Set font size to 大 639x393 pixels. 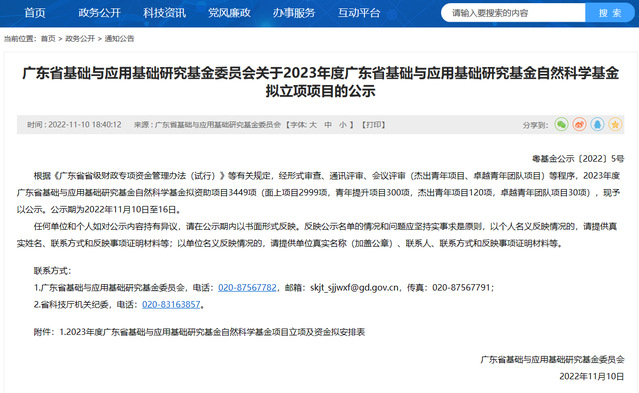point(313,125)
